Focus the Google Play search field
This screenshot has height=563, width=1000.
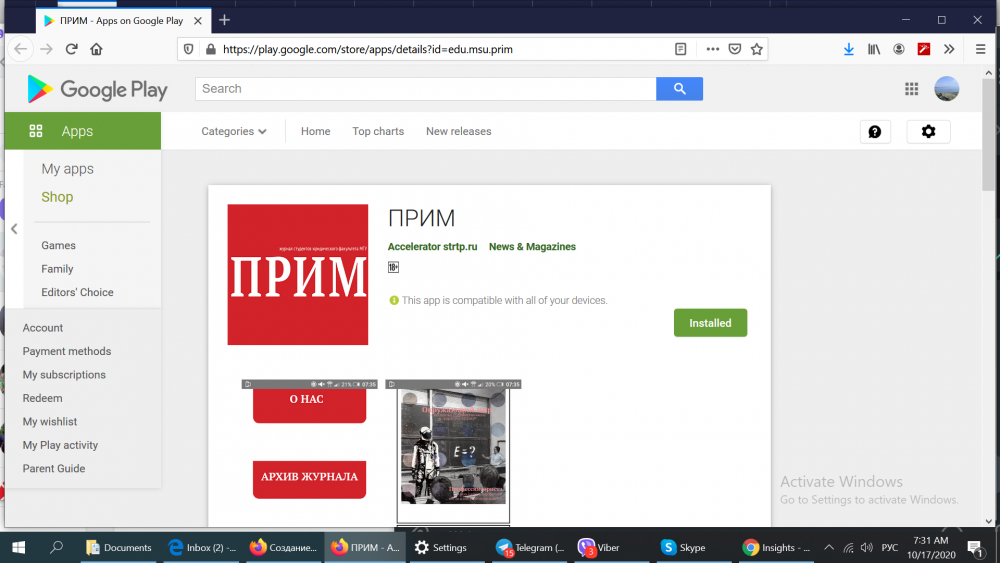click(425, 89)
